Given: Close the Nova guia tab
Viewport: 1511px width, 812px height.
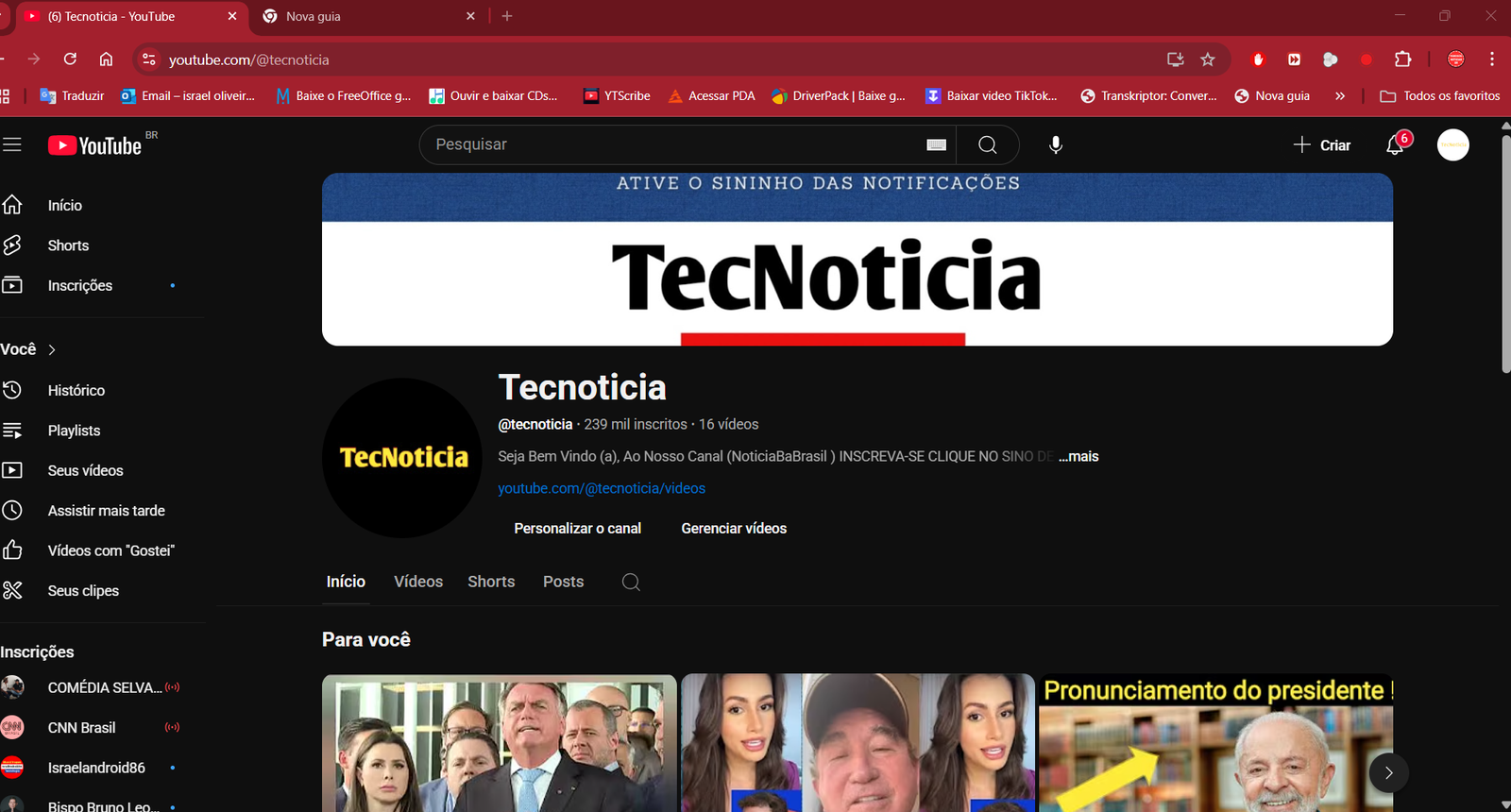Looking at the screenshot, I should click(470, 16).
